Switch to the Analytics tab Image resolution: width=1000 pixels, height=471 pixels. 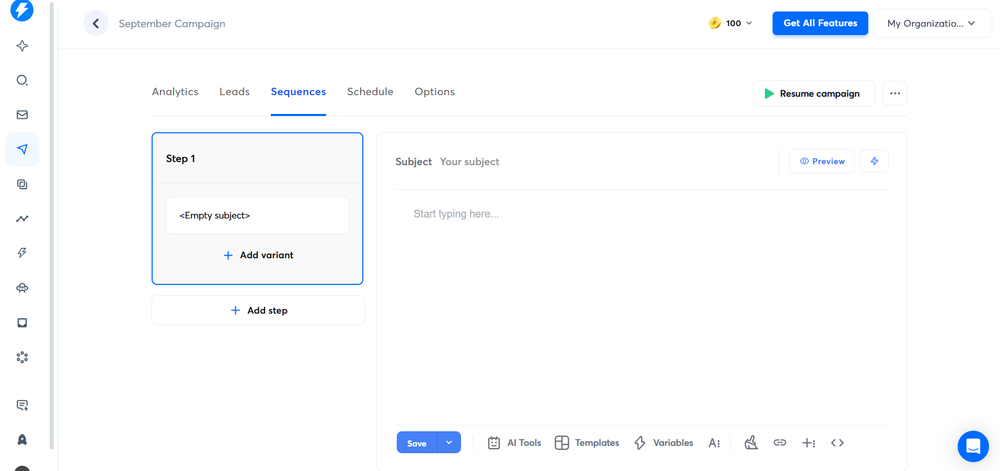pos(175,92)
